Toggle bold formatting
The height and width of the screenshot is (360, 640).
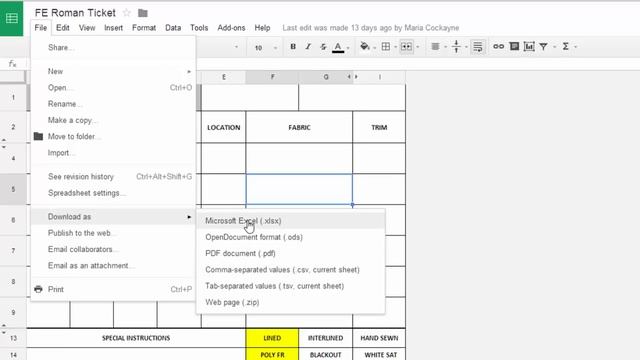pos(293,47)
